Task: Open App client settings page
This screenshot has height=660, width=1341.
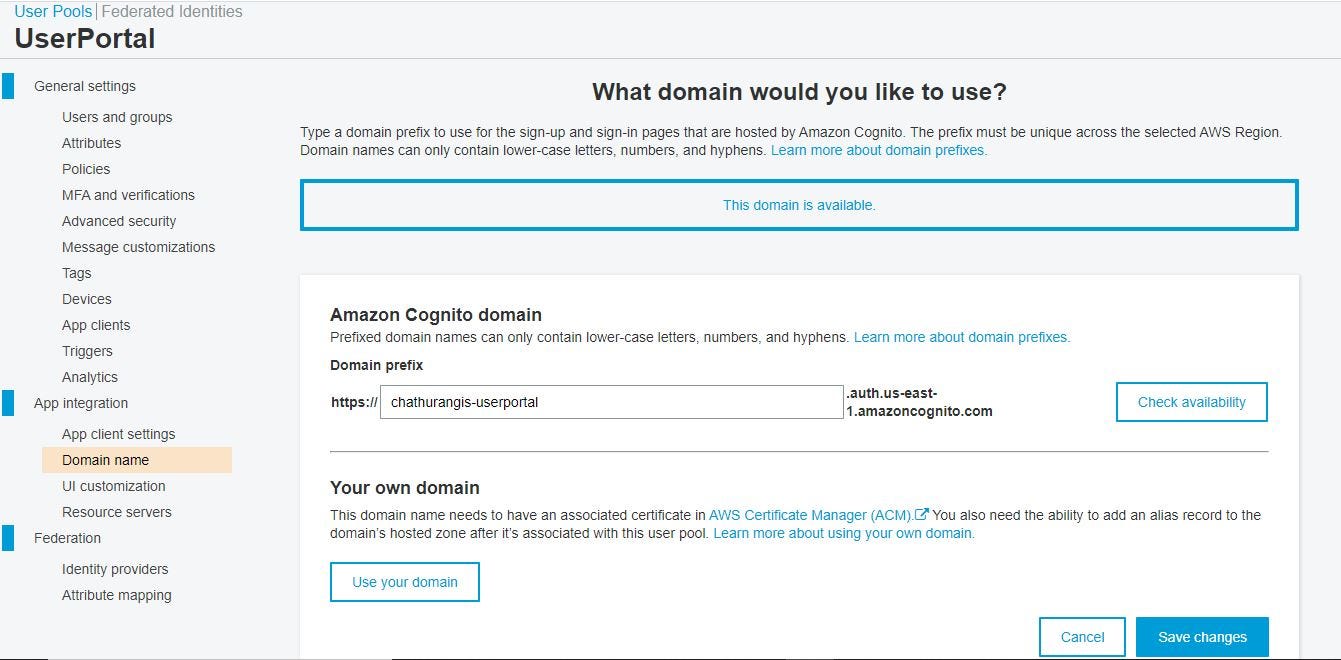Action: 118,434
